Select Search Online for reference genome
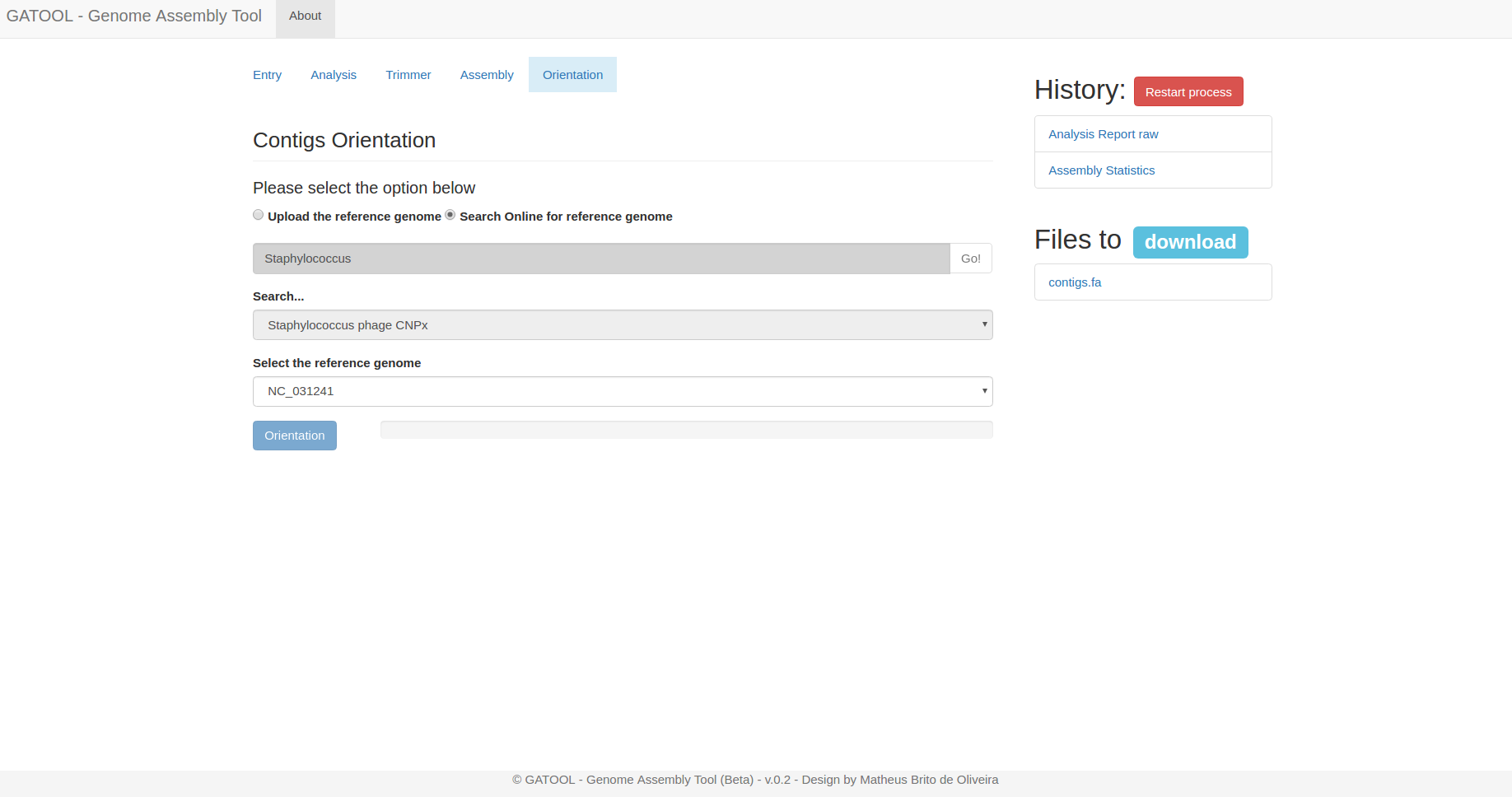Viewport: 1512px width, 797px height. pyautogui.click(x=450, y=214)
